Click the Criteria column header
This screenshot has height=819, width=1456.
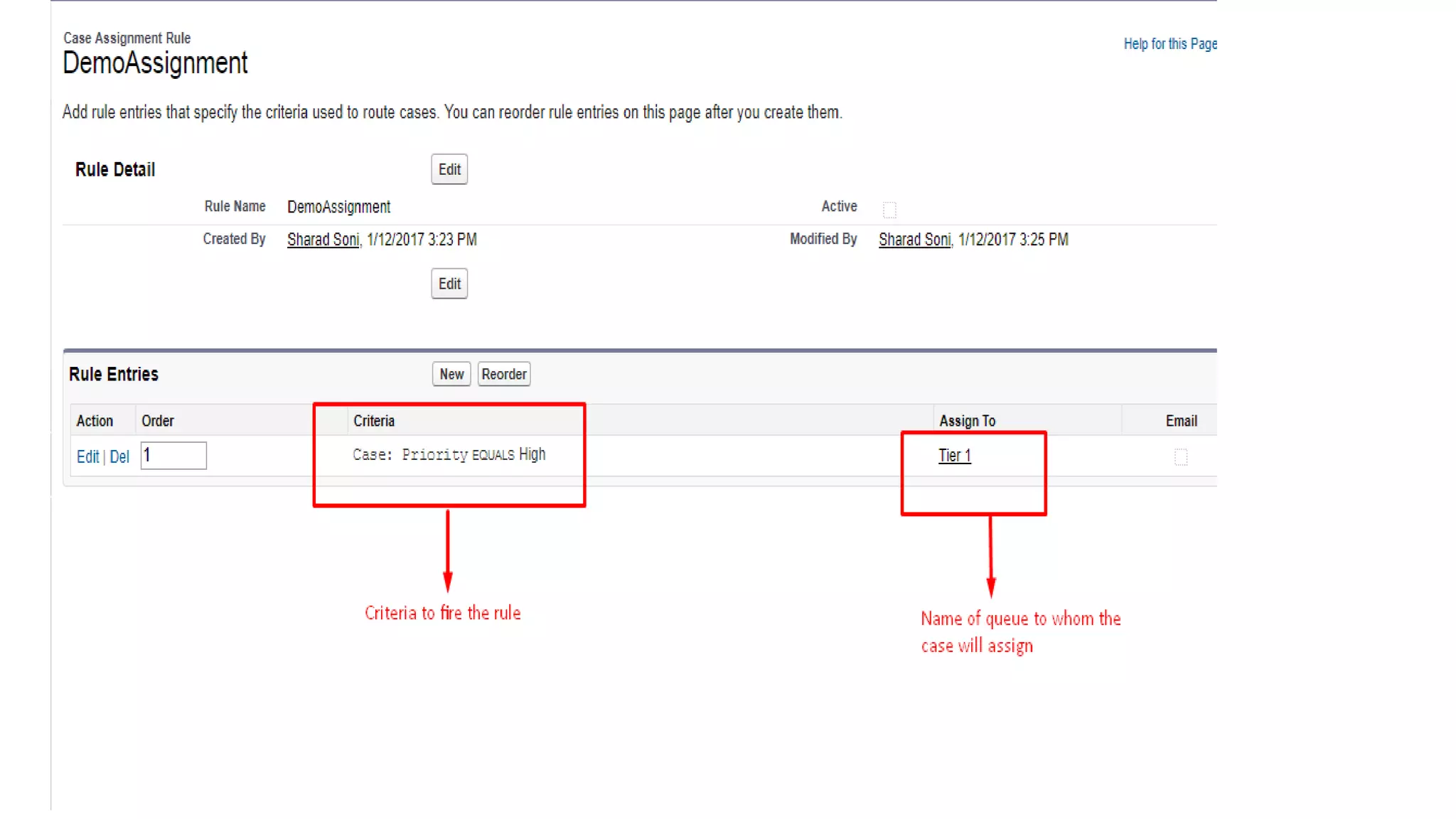tap(374, 421)
